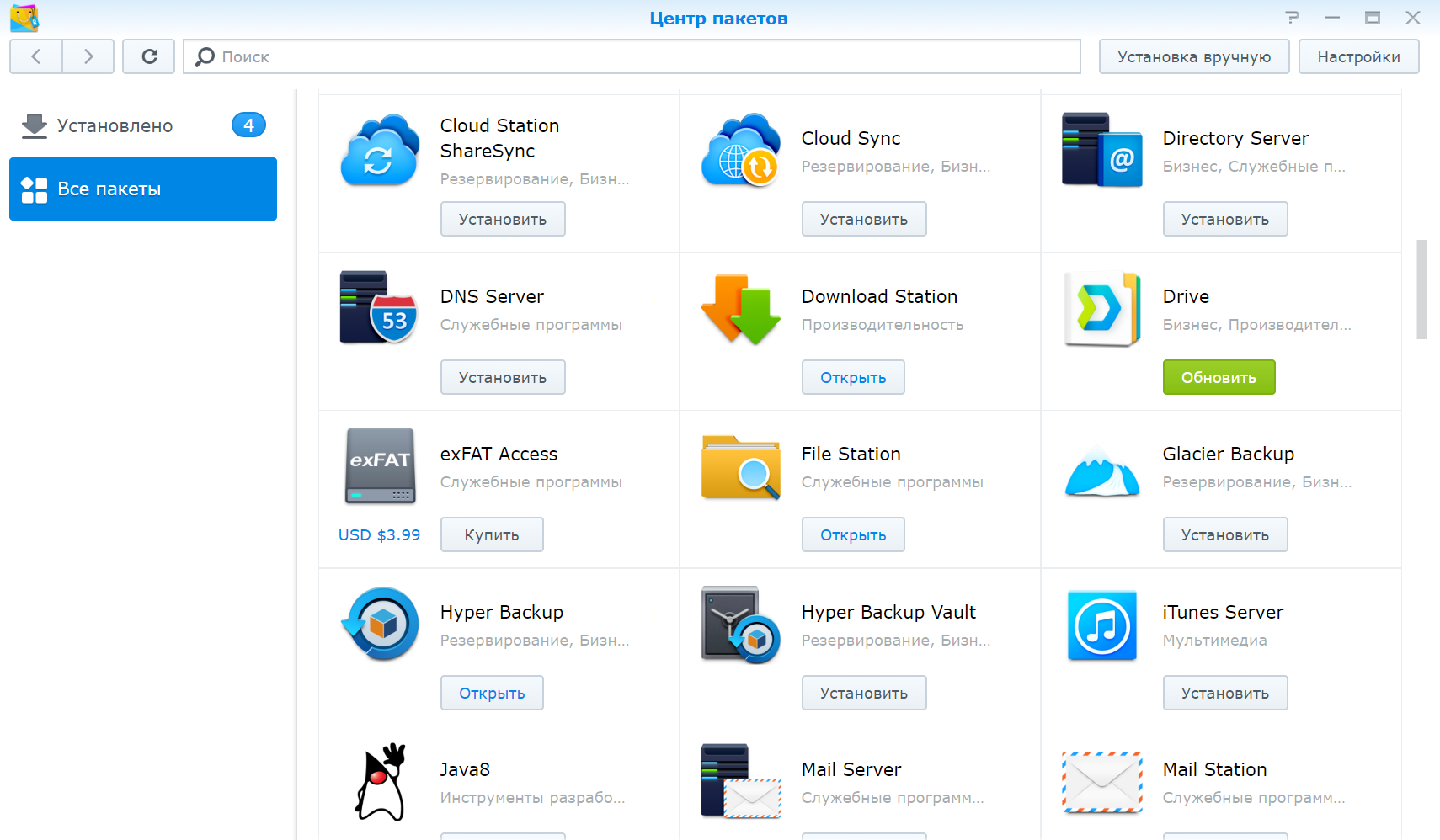The image size is (1440, 840).
Task: Go forward with the right arrow
Action: (x=88, y=56)
